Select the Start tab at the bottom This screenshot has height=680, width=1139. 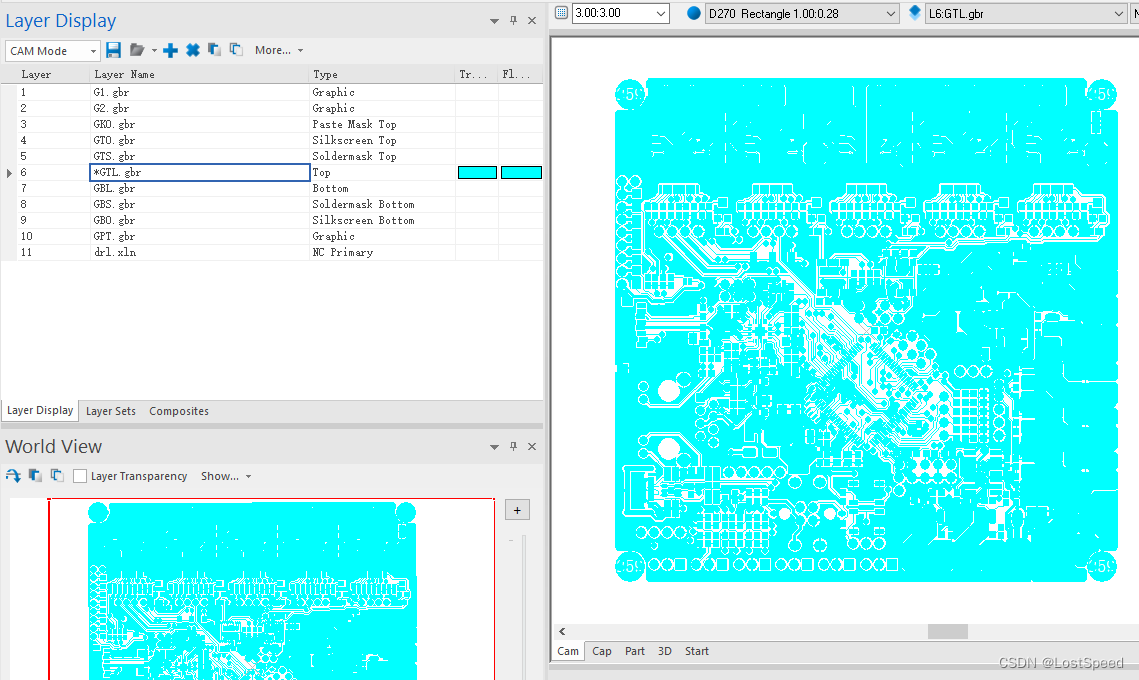697,651
